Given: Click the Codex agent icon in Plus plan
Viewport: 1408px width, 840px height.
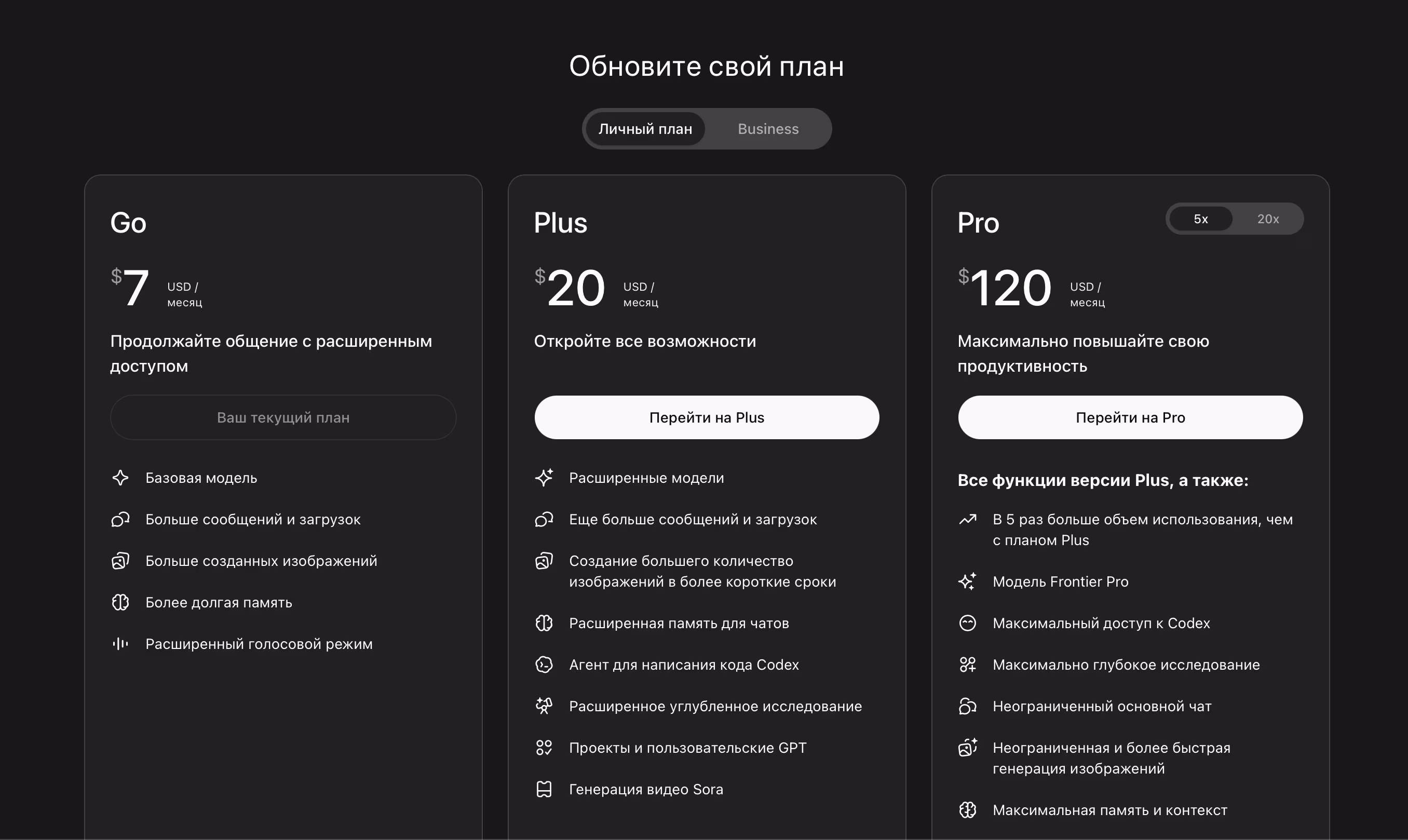Looking at the screenshot, I should coord(544,665).
